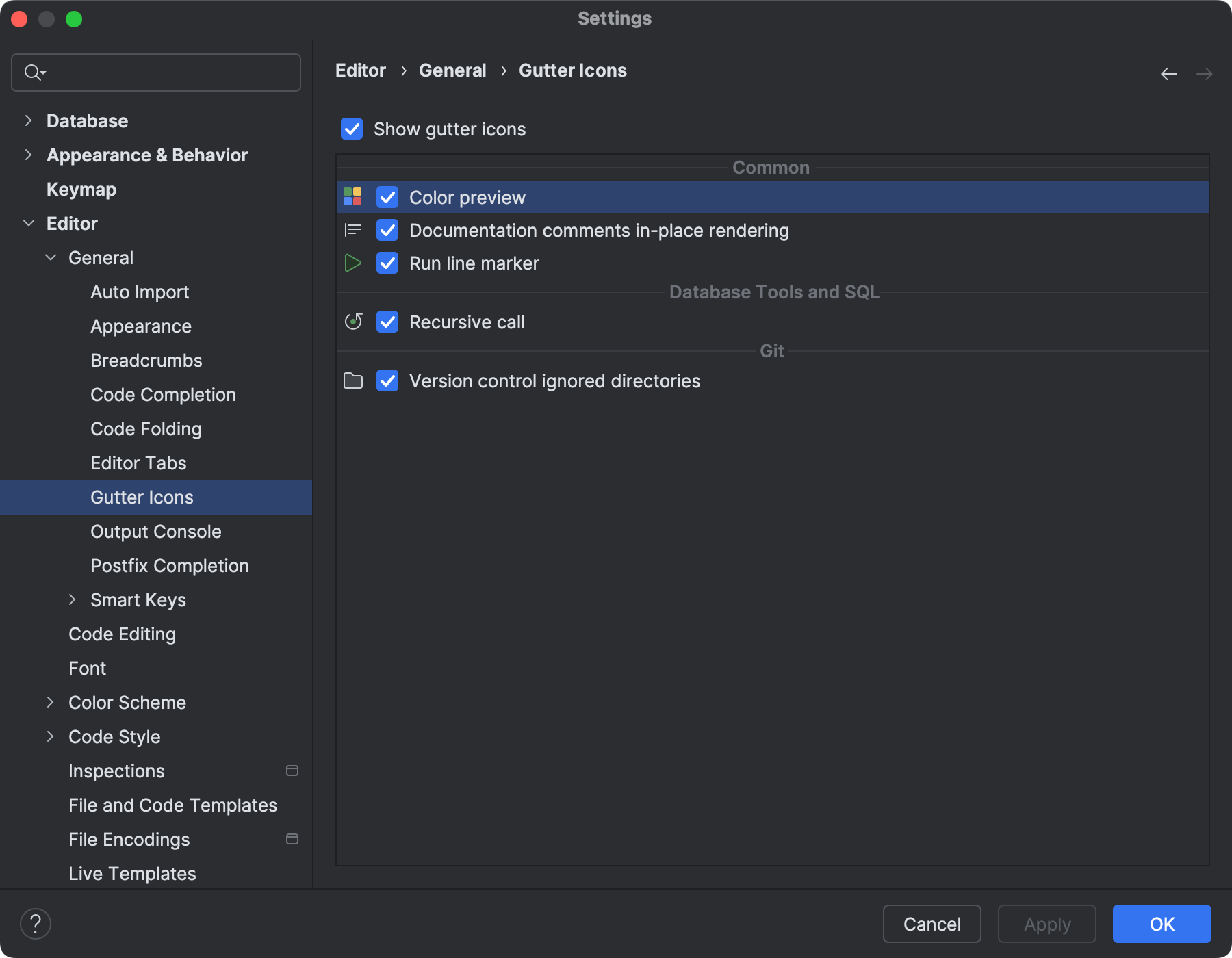Click inside the settings search field

pos(155,72)
